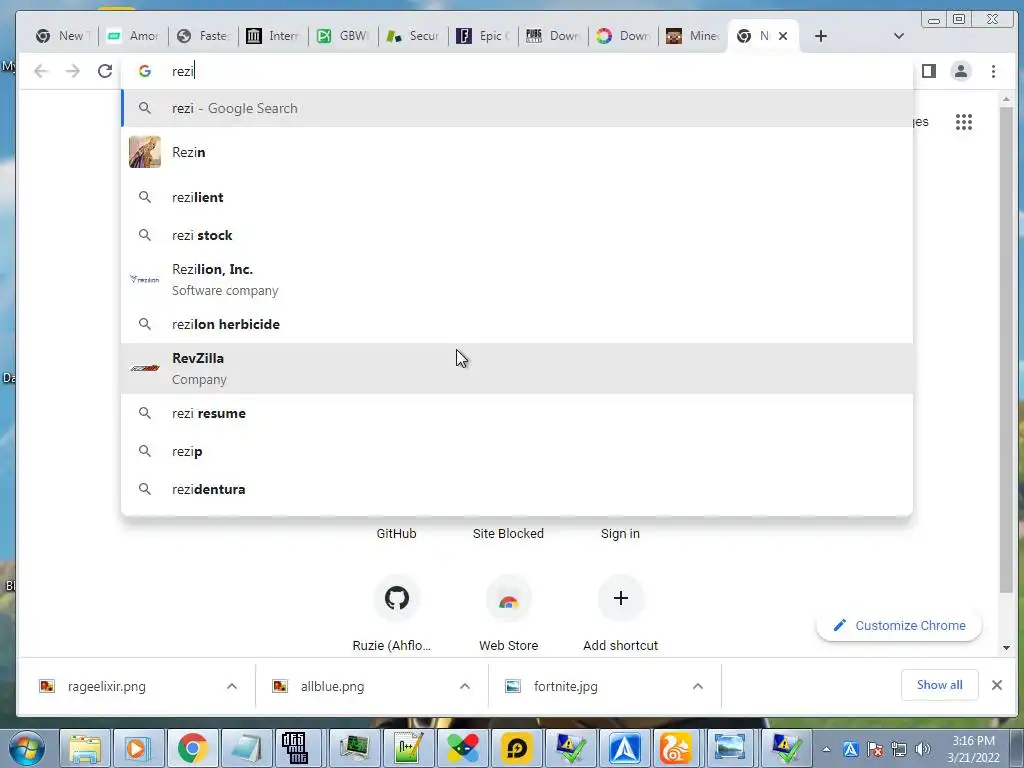Select the Rezin suggestion with thumbnail

pyautogui.click(x=517, y=152)
